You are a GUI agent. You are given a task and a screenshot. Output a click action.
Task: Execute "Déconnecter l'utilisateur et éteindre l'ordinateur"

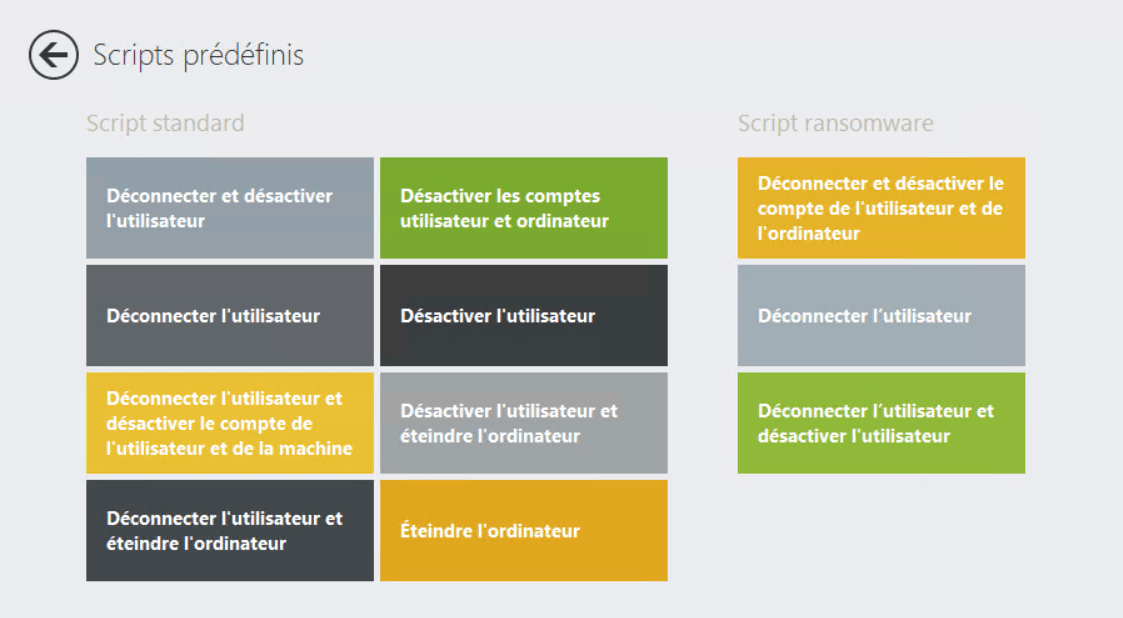click(x=229, y=531)
